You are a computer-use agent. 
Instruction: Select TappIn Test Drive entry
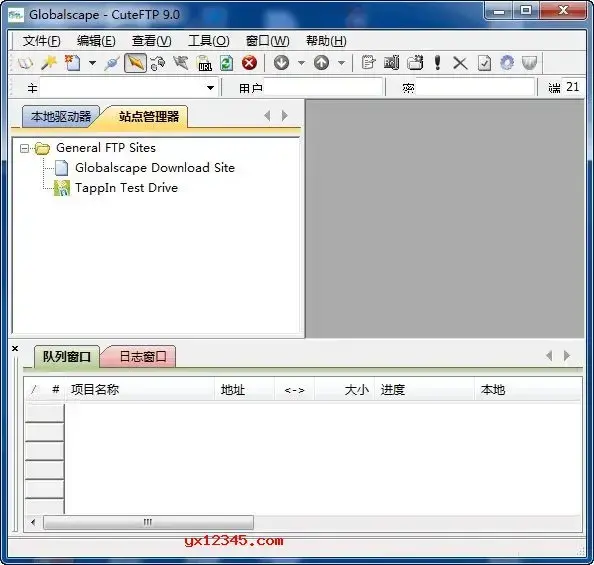point(127,188)
